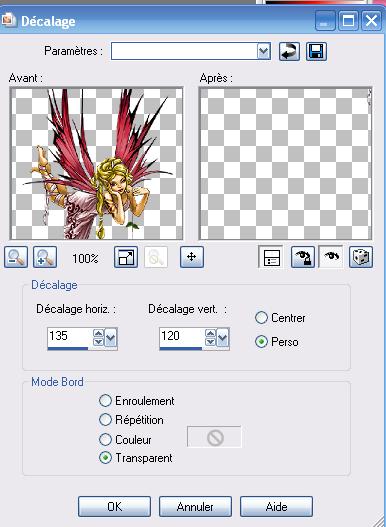386x527 pixels.
Task: Activate the pan/navigate preview icon
Action: [x=192, y=257]
